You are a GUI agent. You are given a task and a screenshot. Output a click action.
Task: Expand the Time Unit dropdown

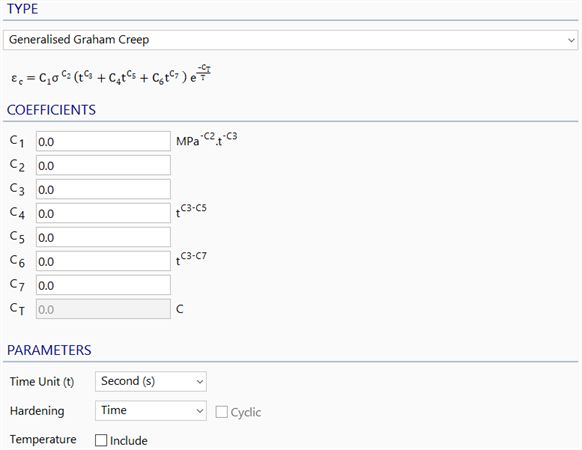[151, 381]
